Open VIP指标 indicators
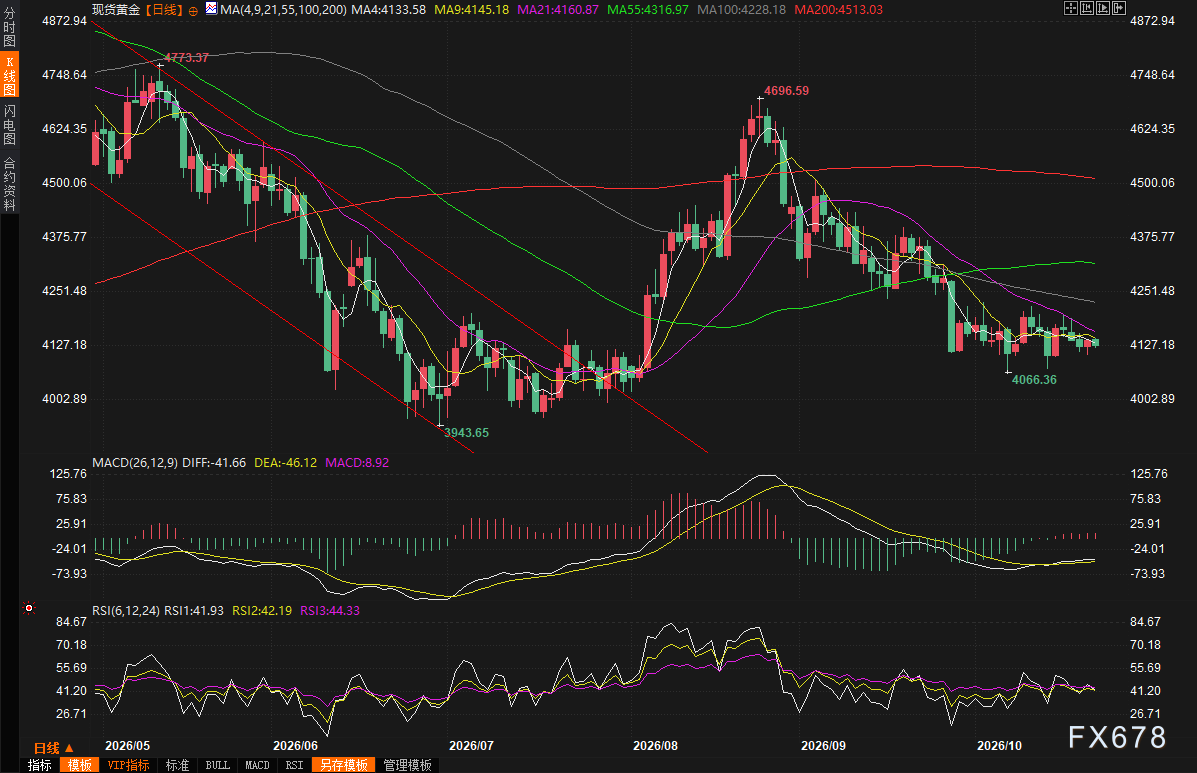Image resolution: width=1197 pixels, height=773 pixels. point(128,765)
